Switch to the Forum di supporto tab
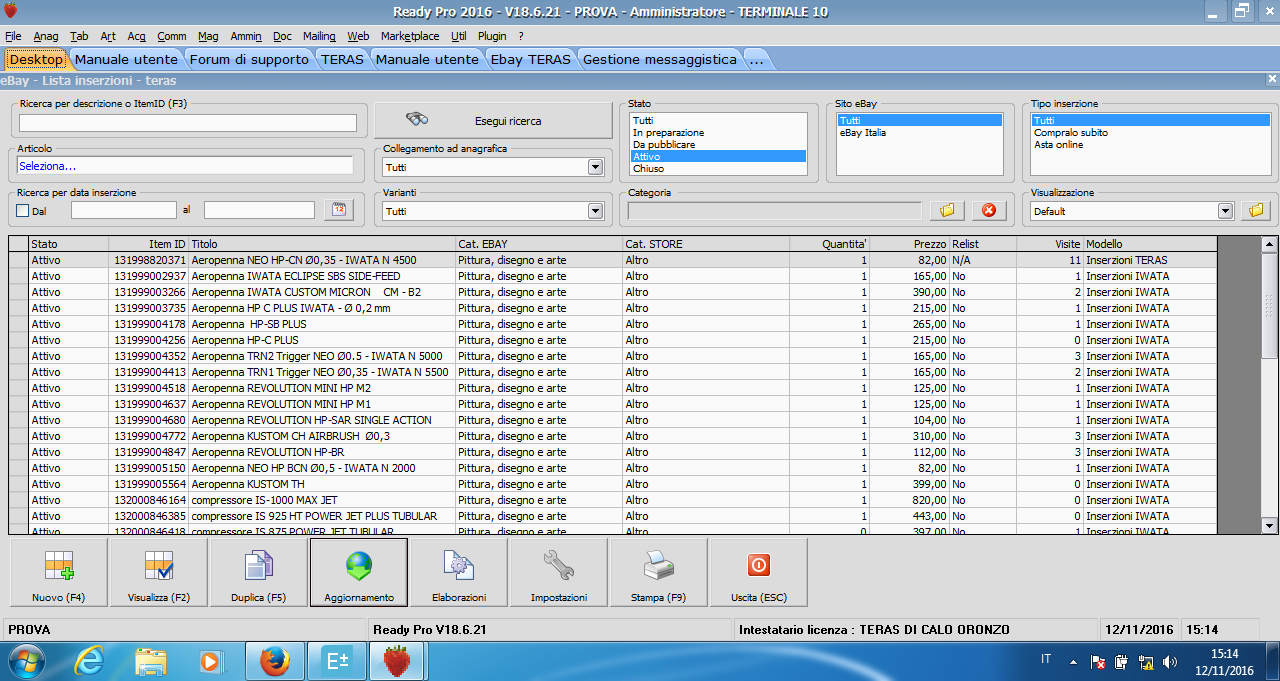The height and width of the screenshot is (681, 1280). click(x=249, y=59)
